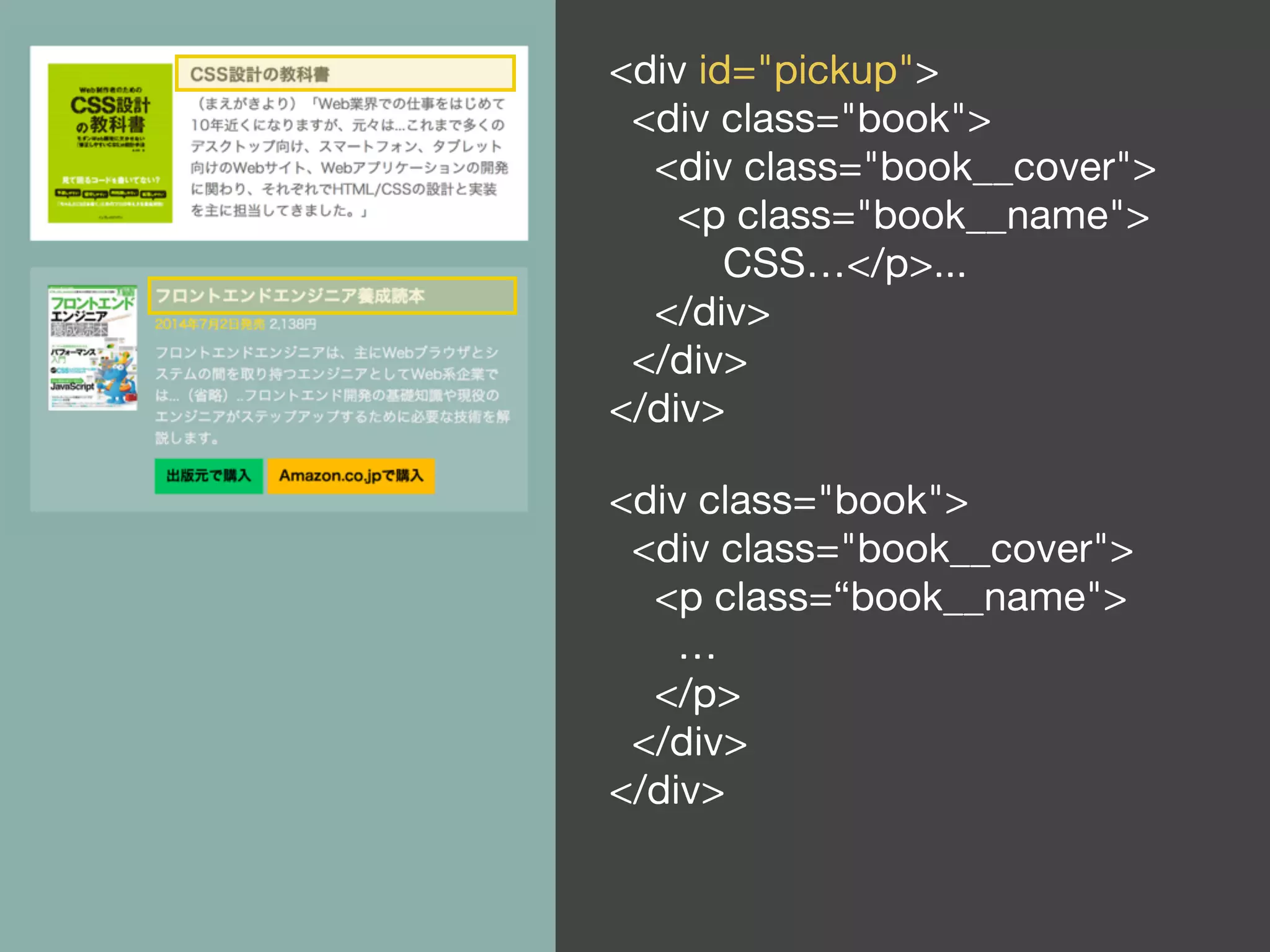Click the yellow id="pickup" attribute
The image size is (1270, 952).
point(805,70)
